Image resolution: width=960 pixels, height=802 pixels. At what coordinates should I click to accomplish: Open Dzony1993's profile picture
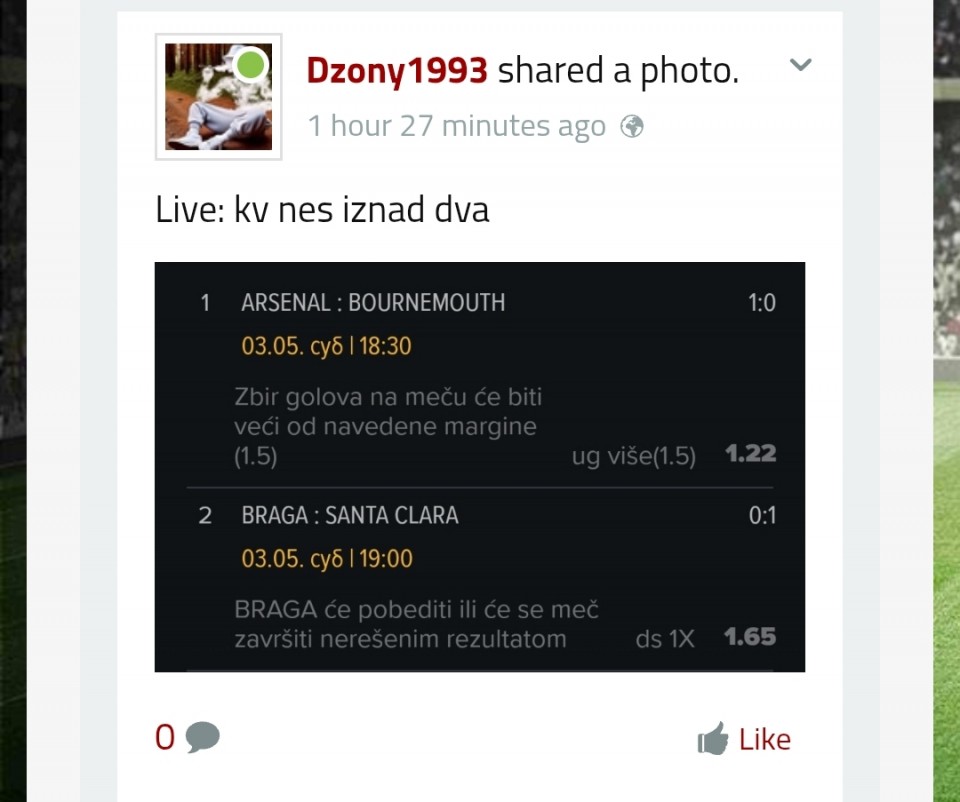click(x=219, y=97)
